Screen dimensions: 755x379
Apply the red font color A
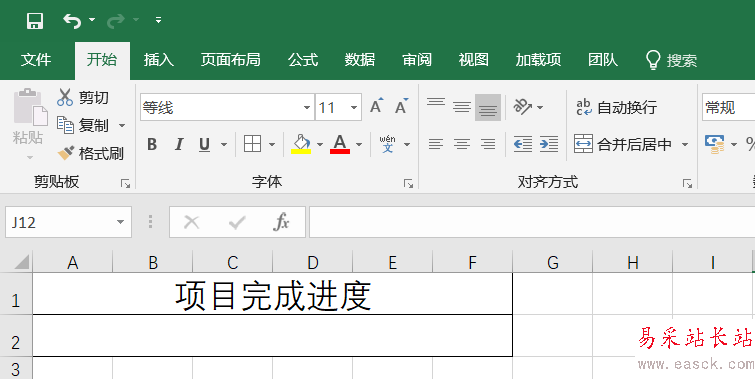[340, 144]
